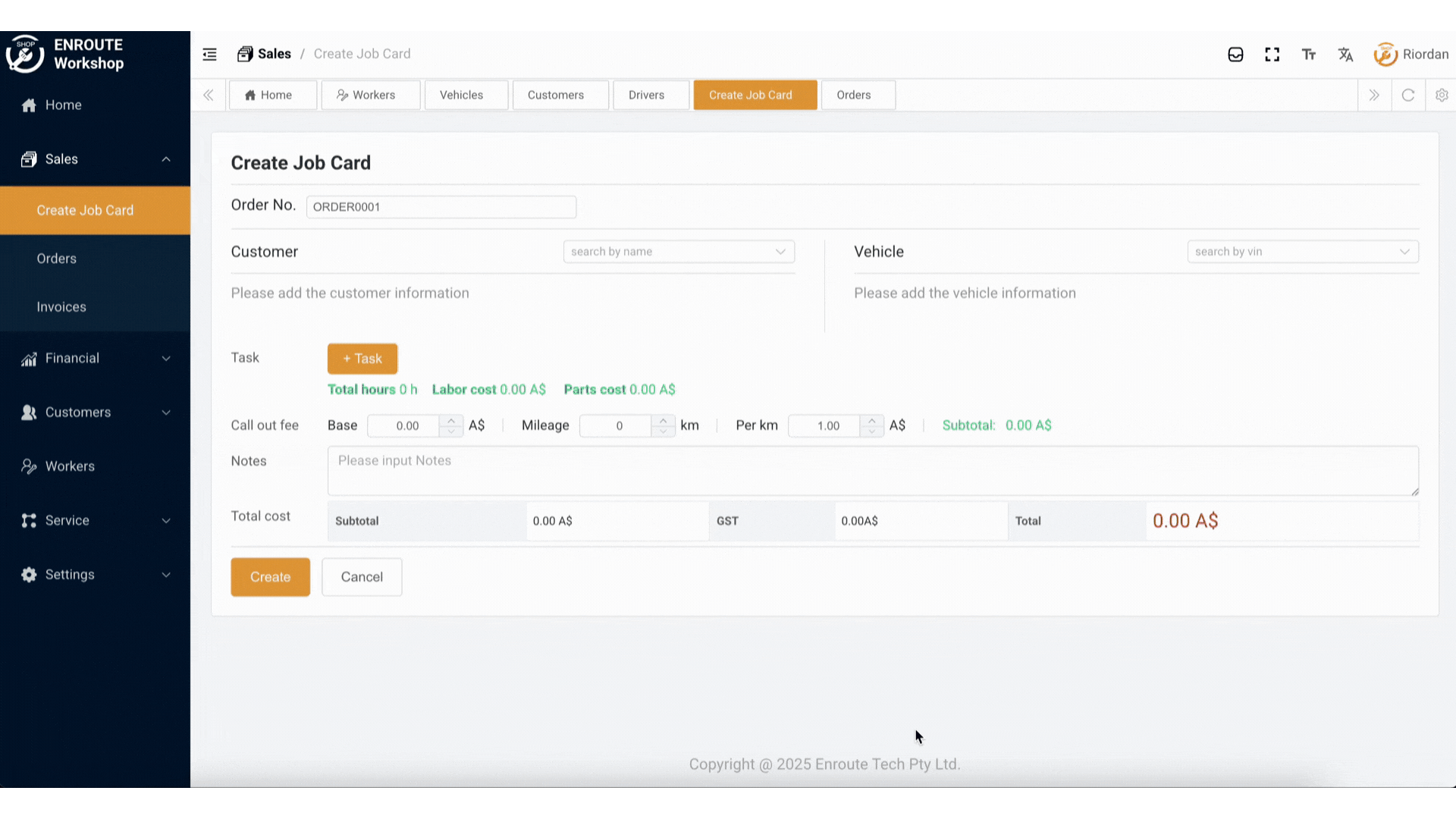Screen dimensions: 1456x819
Task: Increase Base call out fee with stepper
Action: [x=450, y=420]
